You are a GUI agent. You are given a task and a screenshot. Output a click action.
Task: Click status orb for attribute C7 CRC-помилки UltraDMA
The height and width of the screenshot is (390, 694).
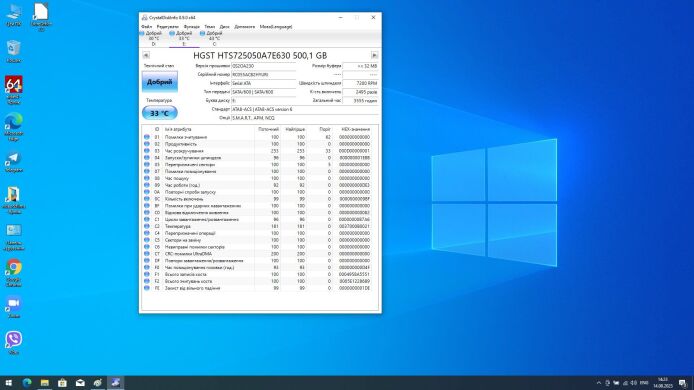point(147,254)
